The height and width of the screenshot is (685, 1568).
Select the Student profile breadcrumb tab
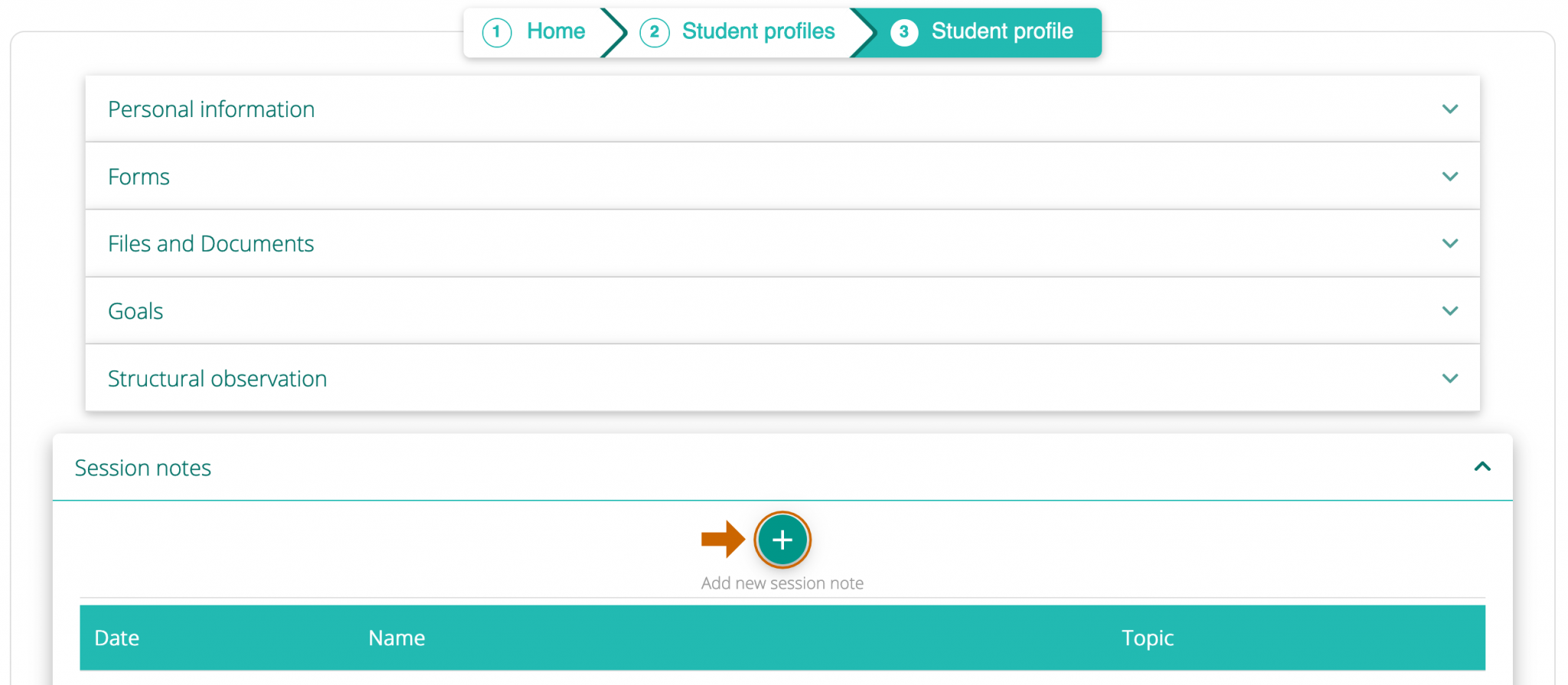click(1001, 32)
